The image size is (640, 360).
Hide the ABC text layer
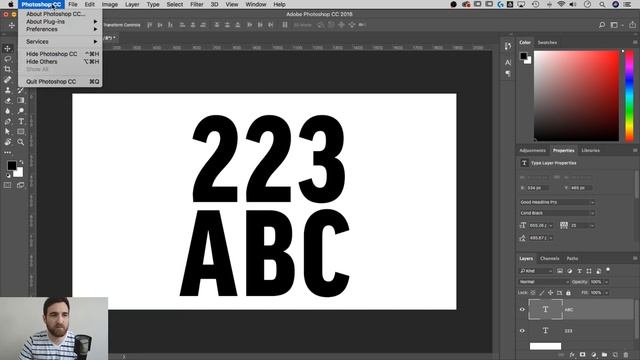pos(522,309)
